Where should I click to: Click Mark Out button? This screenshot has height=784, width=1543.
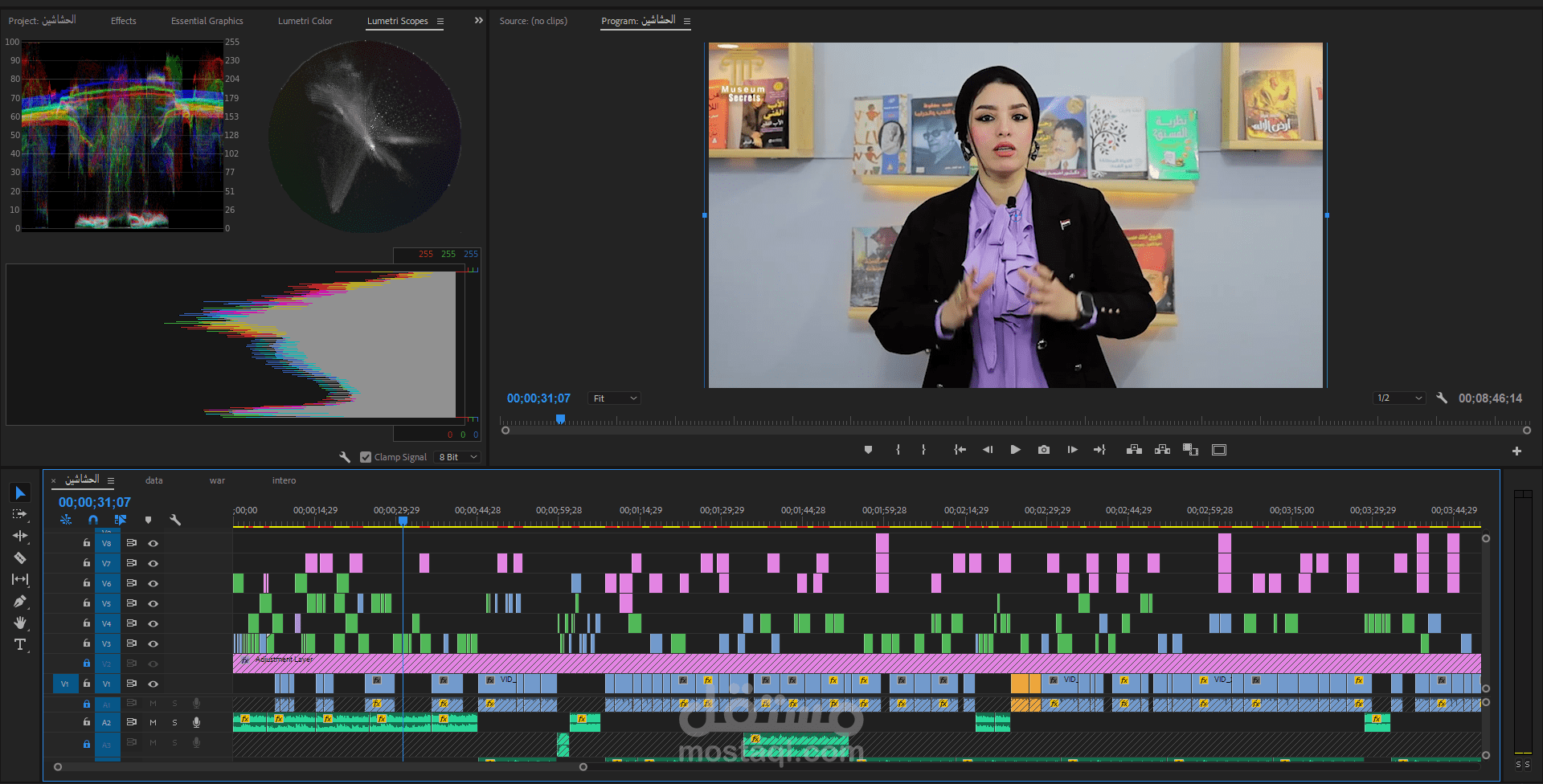[923, 450]
